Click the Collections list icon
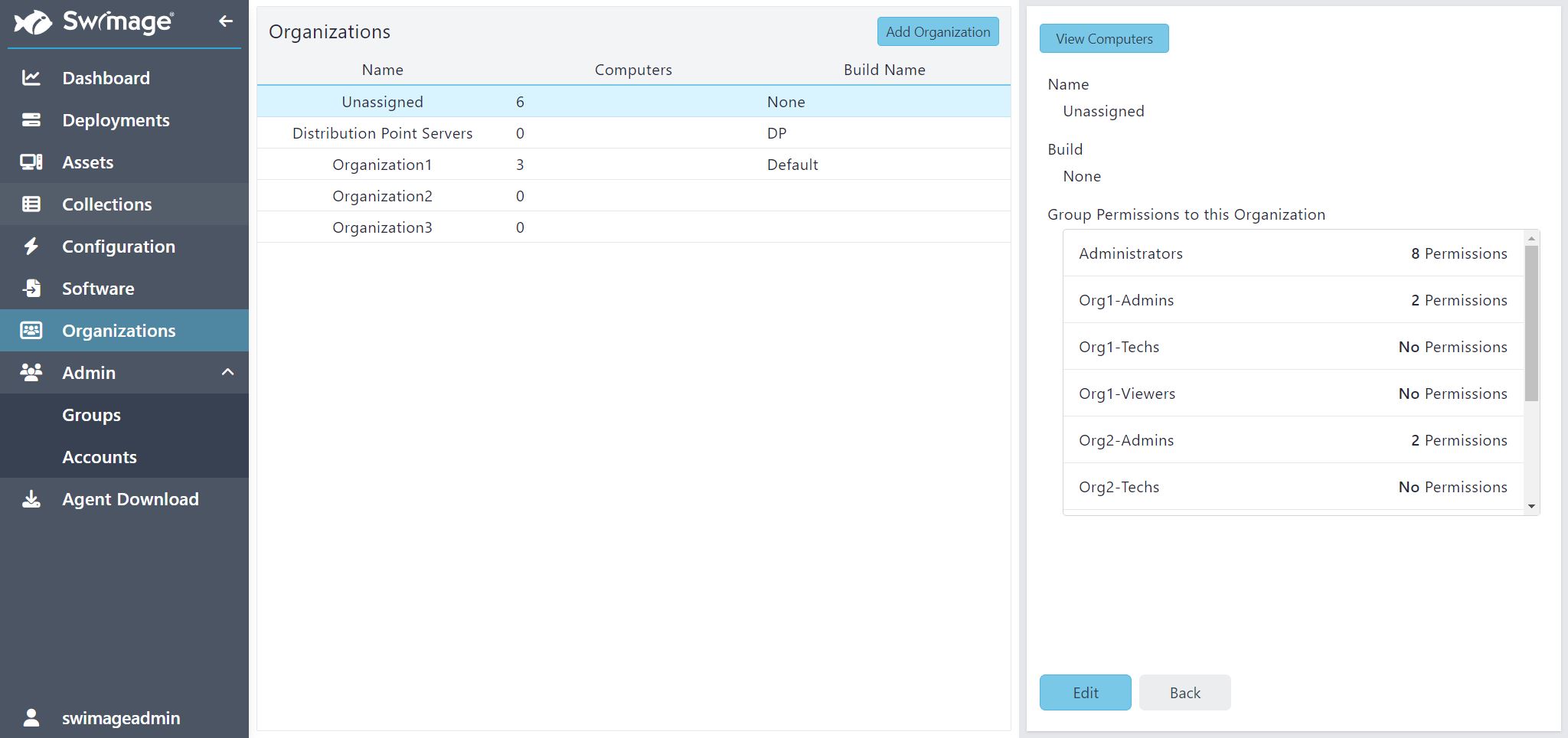Screen dimensions: 1568x738 tap(31, 204)
